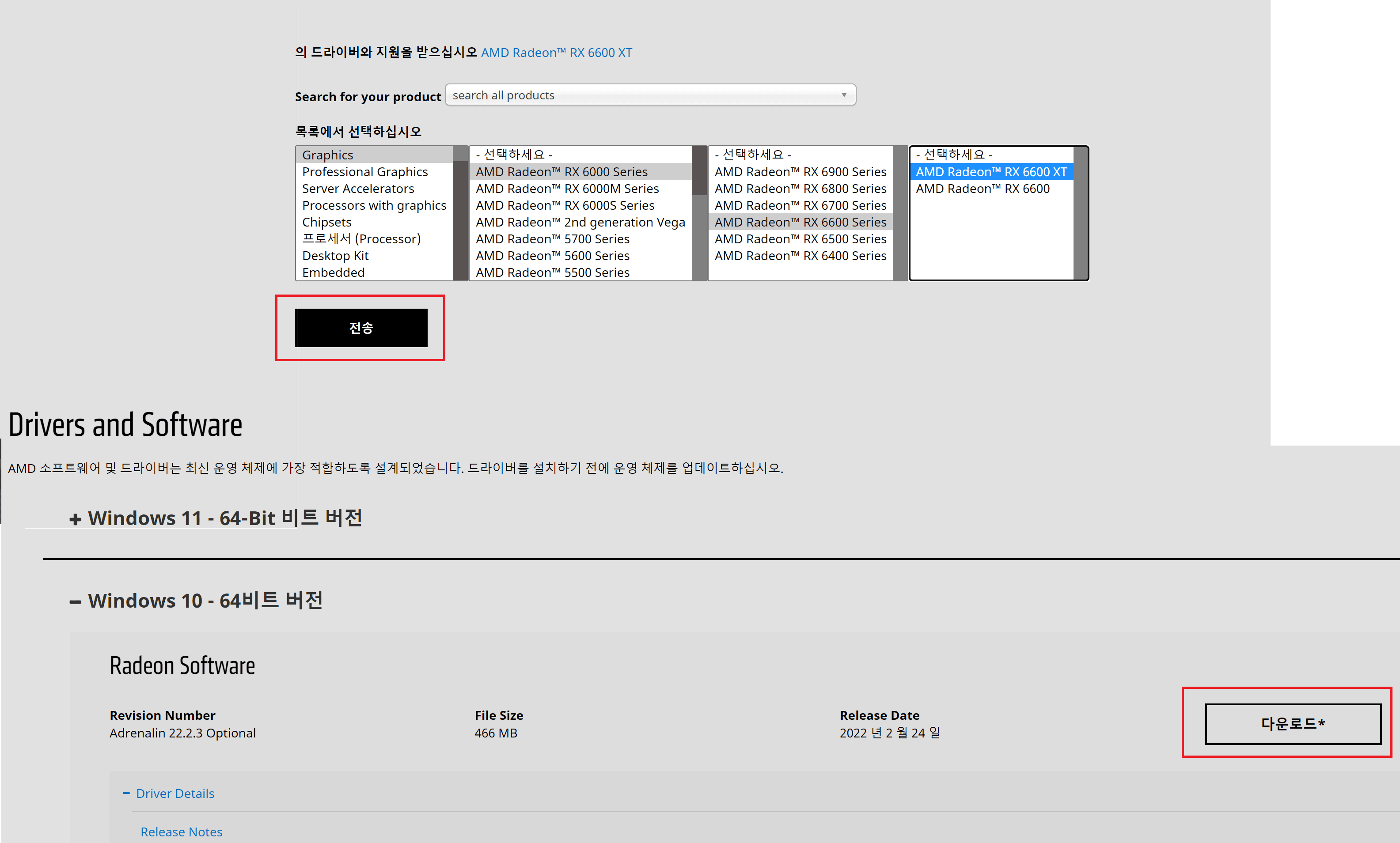
Task: Select Server Accelerators in category list
Action: pos(358,189)
